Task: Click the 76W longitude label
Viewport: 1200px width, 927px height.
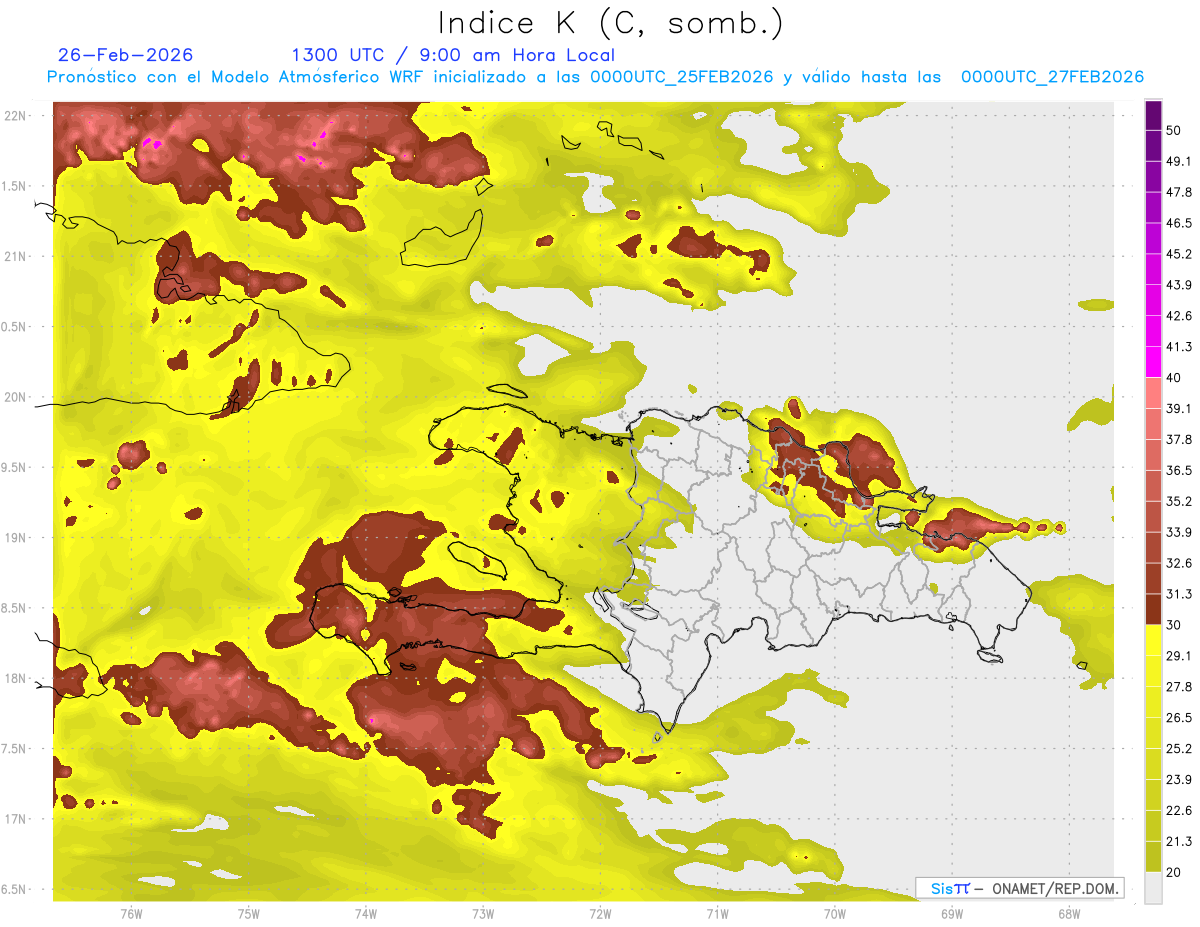Action: (131, 914)
